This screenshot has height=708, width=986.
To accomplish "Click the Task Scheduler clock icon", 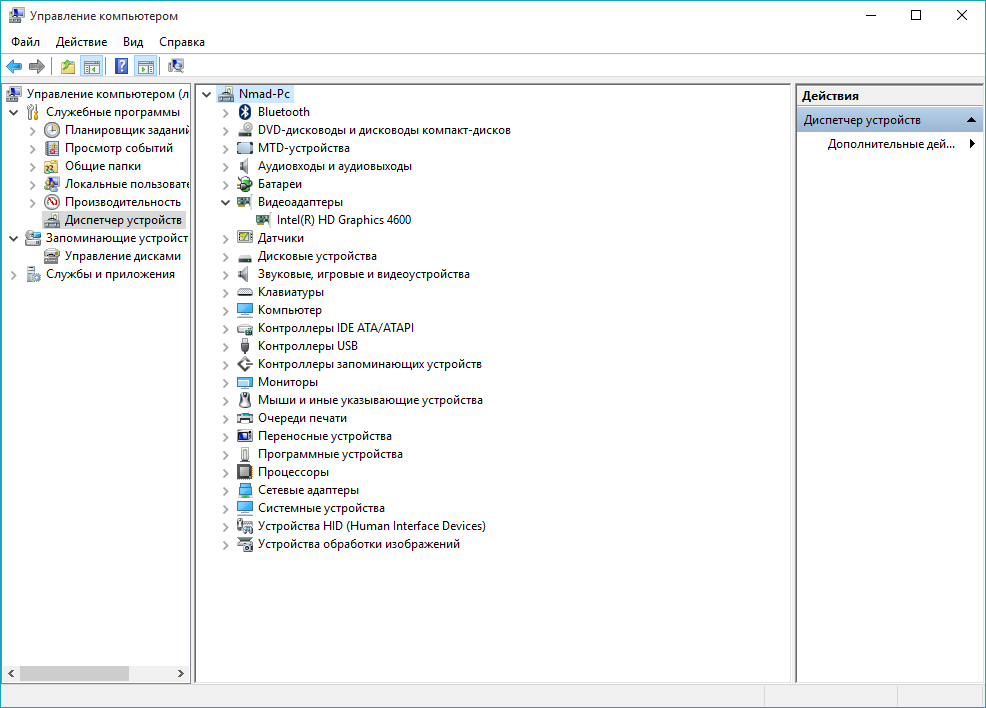I will [52, 130].
